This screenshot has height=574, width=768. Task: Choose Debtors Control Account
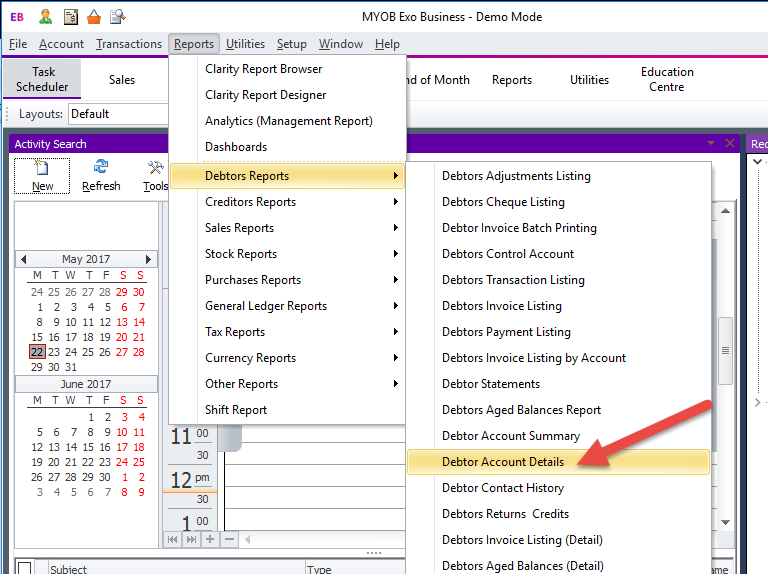point(558,254)
